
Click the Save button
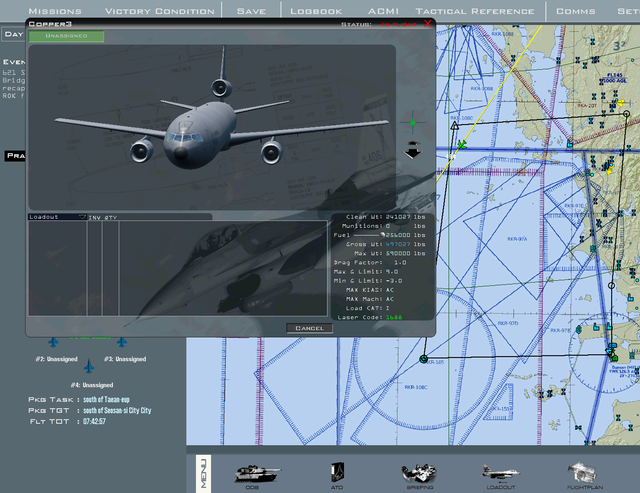(251, 11)
